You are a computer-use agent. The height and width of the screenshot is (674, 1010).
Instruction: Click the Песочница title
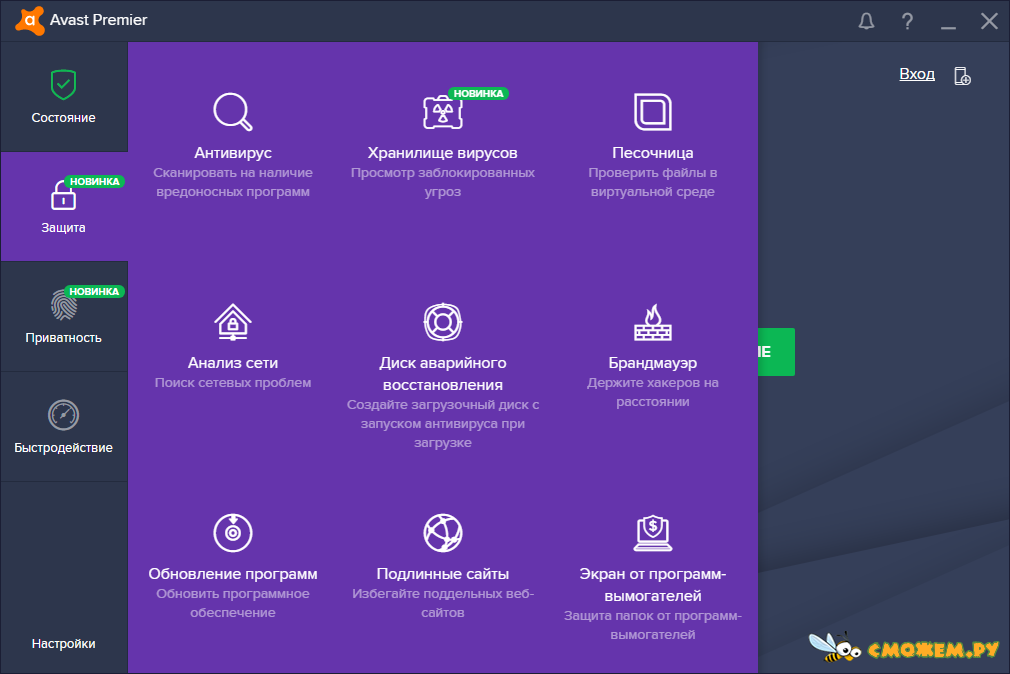(653, 153)
